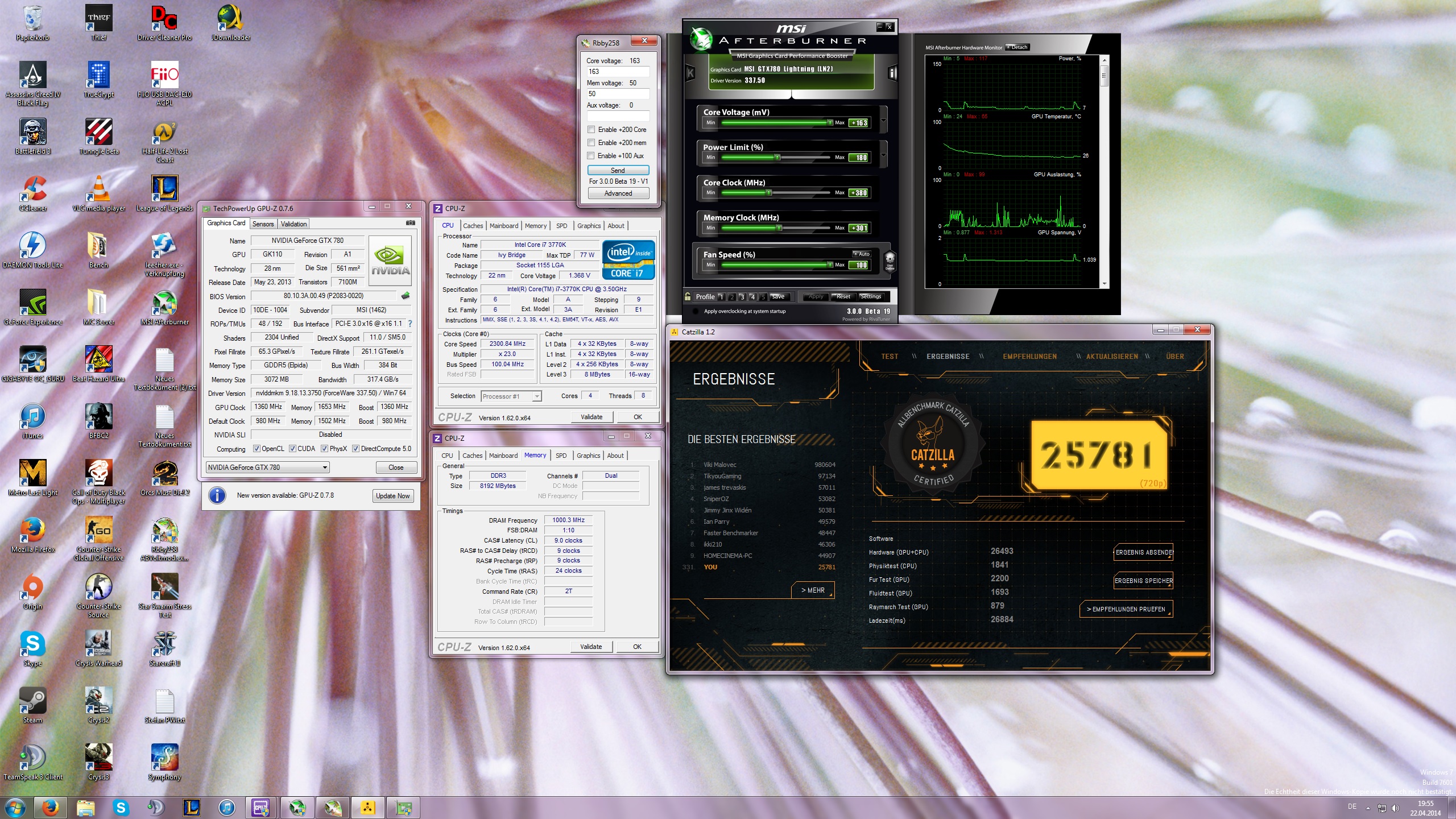Click the Bus Interface question mark icon
The image size is (1456, 819).
coord(410,324)
